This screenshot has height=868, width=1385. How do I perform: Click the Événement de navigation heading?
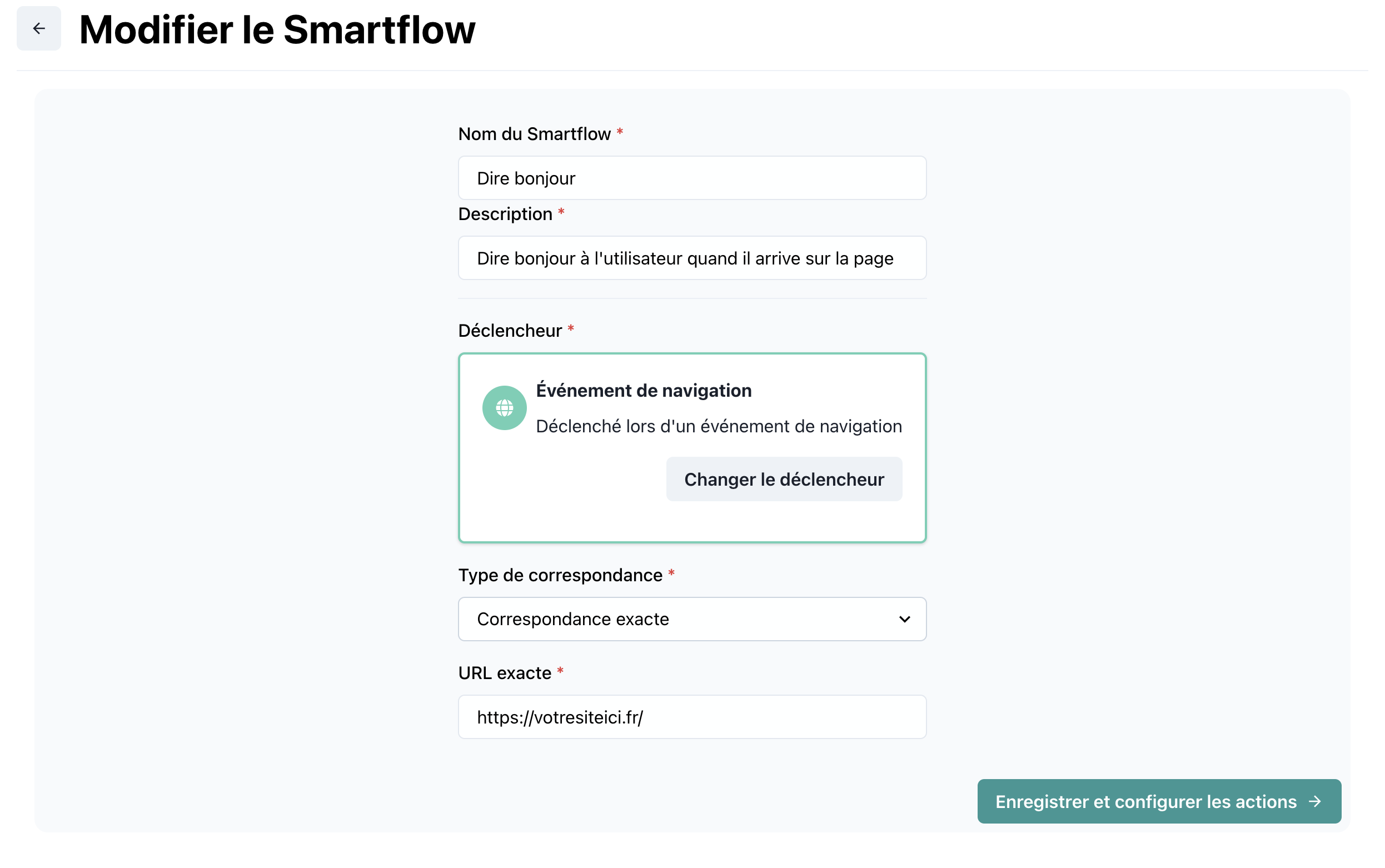coord(644,390)
